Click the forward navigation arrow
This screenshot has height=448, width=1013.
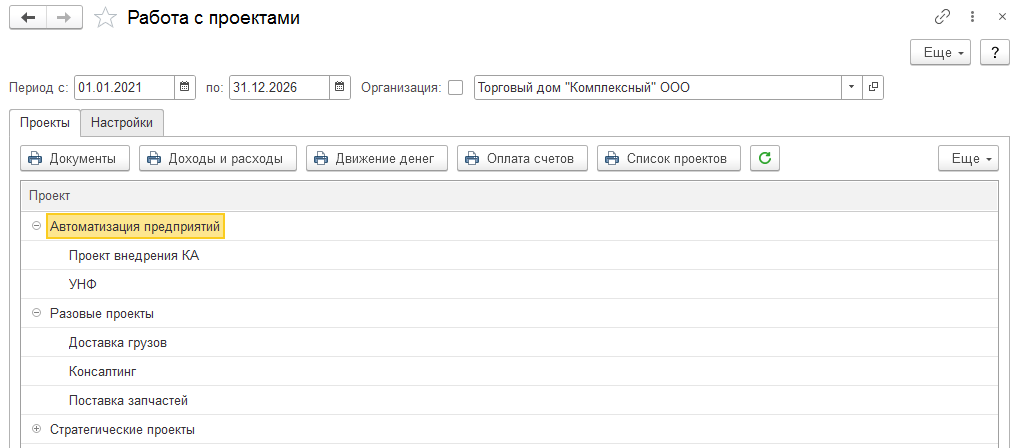pyautogui.click(x=64, y=18)
